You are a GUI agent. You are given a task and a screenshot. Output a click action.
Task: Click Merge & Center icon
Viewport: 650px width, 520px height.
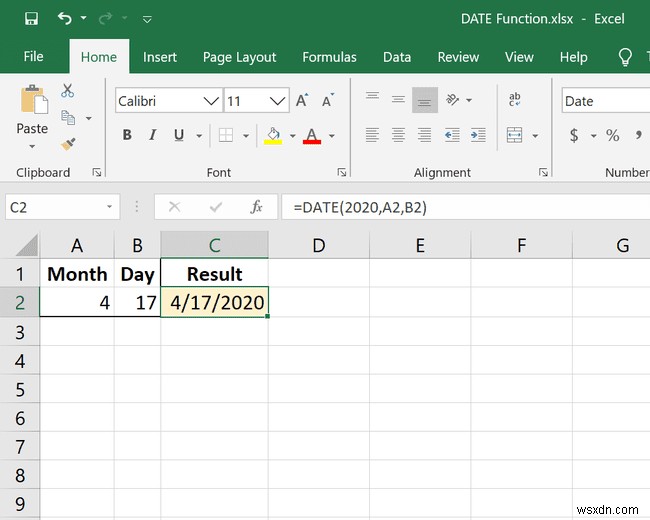click(514, 135)
